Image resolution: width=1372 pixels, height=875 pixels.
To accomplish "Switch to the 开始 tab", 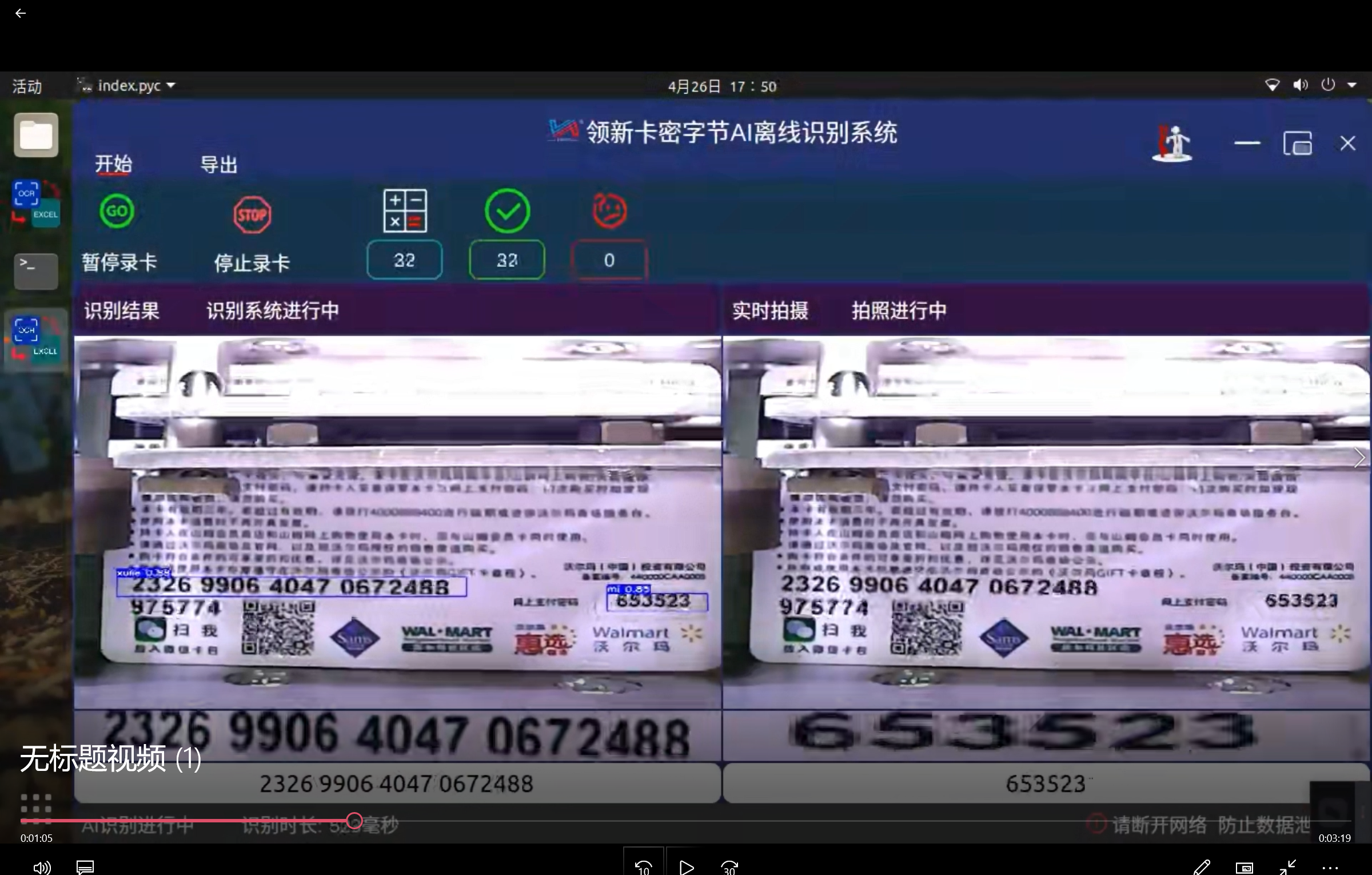I will pos(113,164).
